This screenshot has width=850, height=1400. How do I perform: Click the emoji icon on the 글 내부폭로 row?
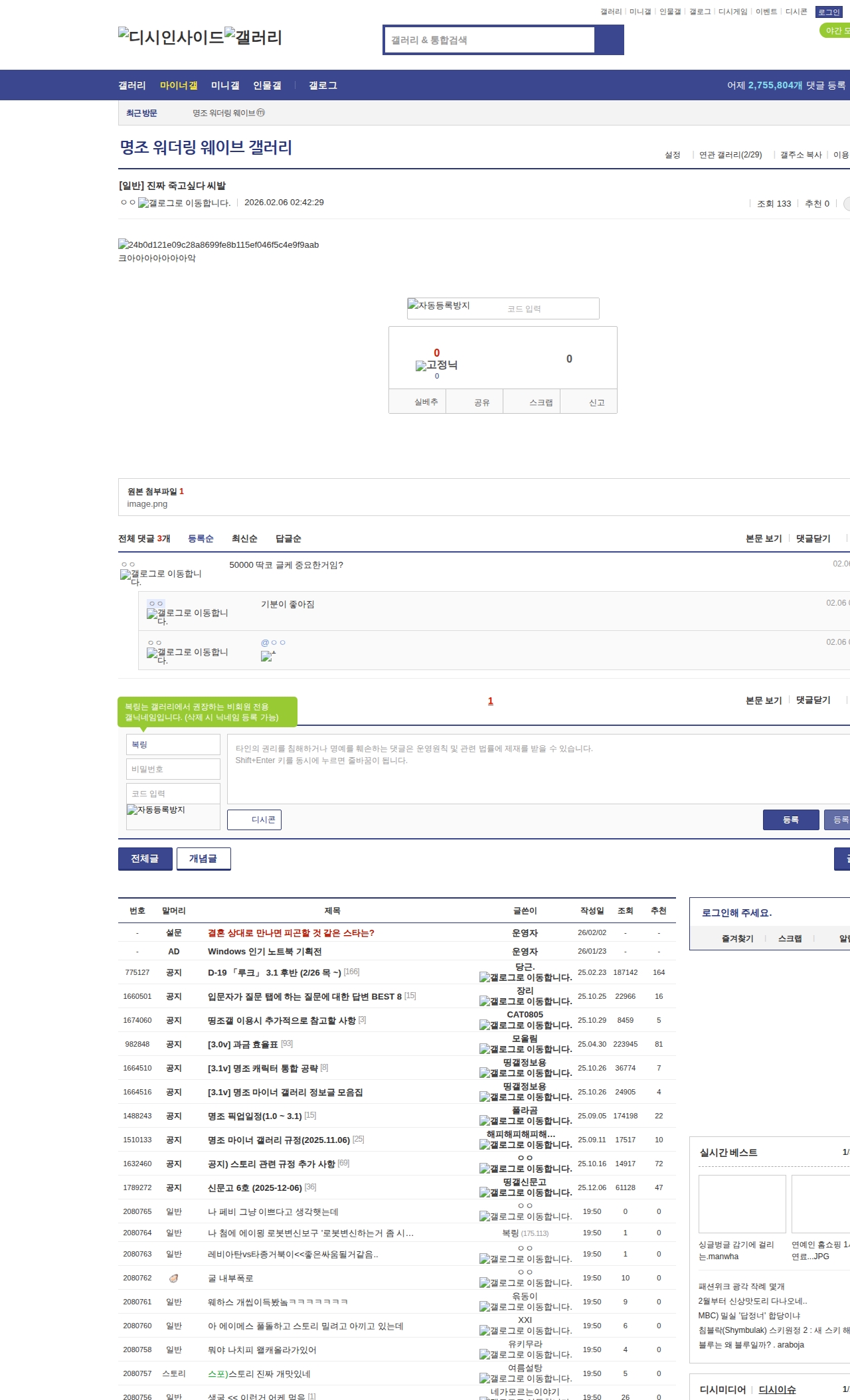click(173, 1278)
